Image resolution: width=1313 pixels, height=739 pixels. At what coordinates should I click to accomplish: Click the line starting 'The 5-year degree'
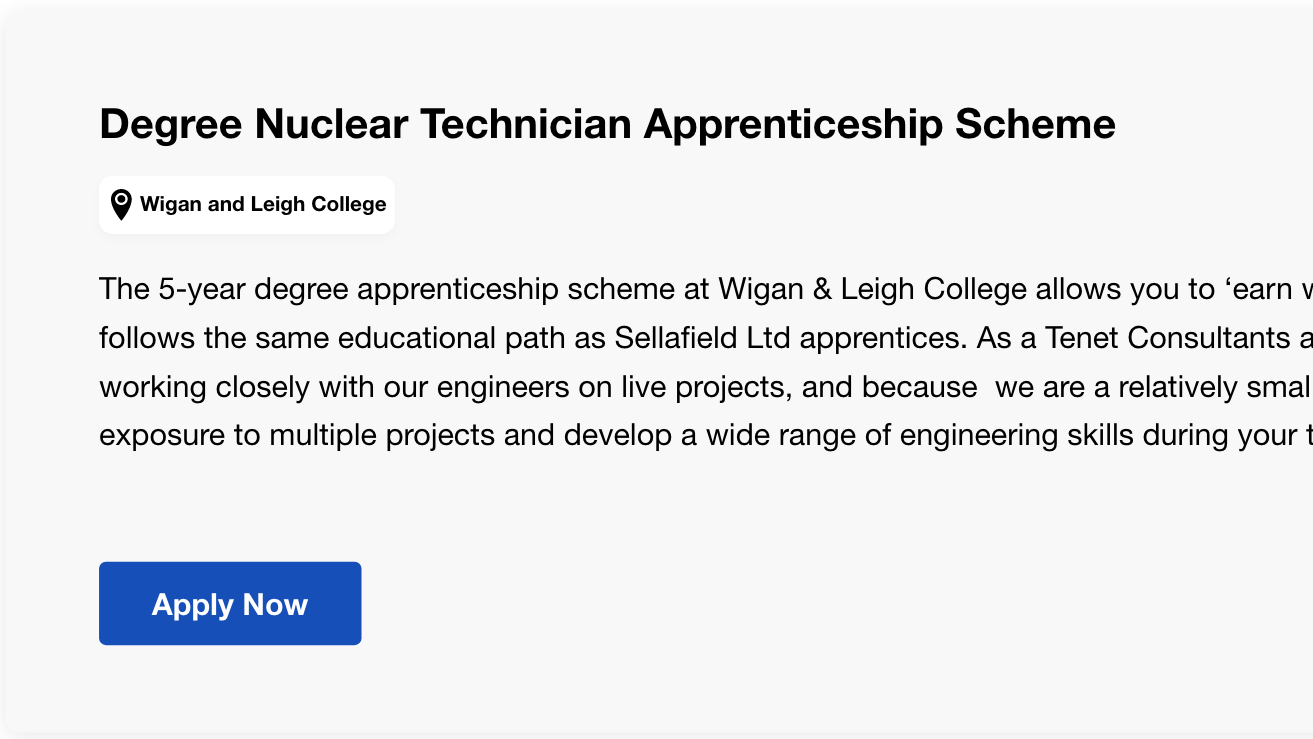coord(706,290)
